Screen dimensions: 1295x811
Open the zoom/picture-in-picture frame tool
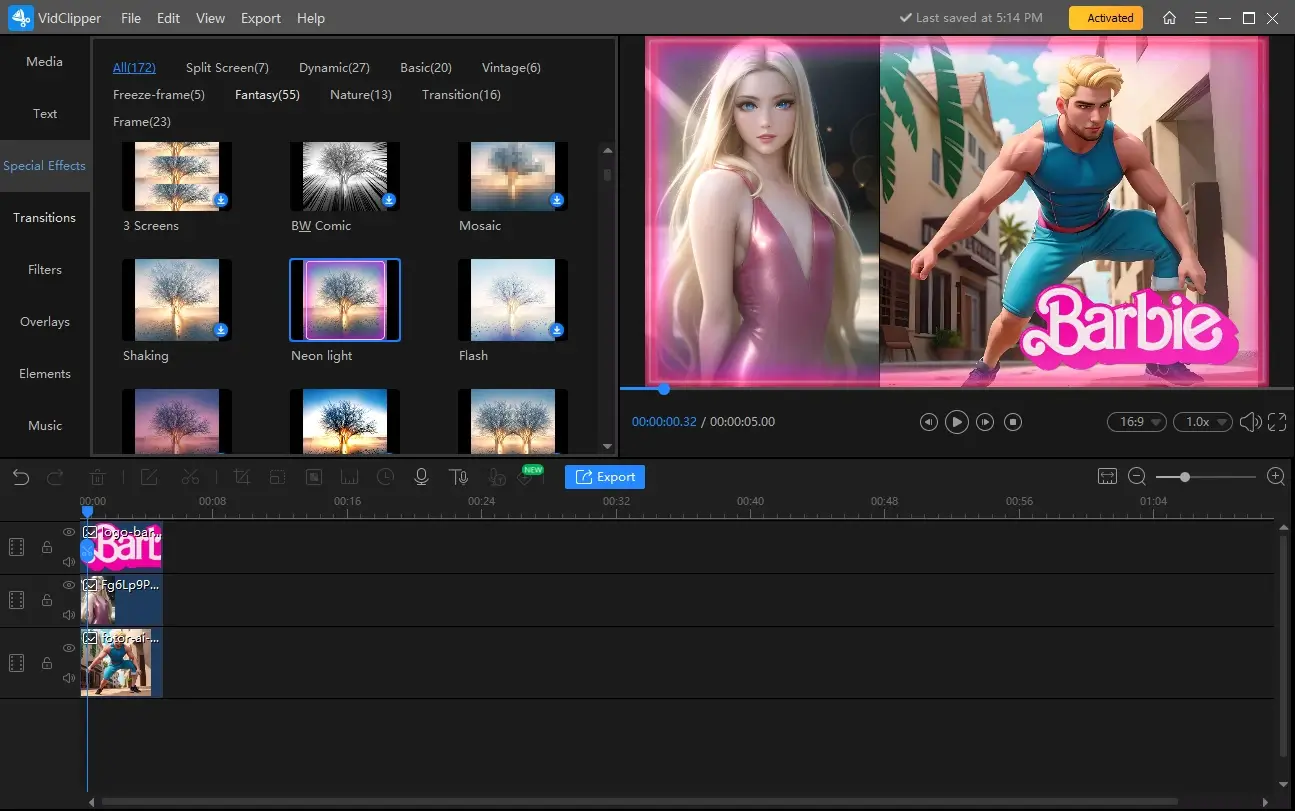[x=277, y=477]
